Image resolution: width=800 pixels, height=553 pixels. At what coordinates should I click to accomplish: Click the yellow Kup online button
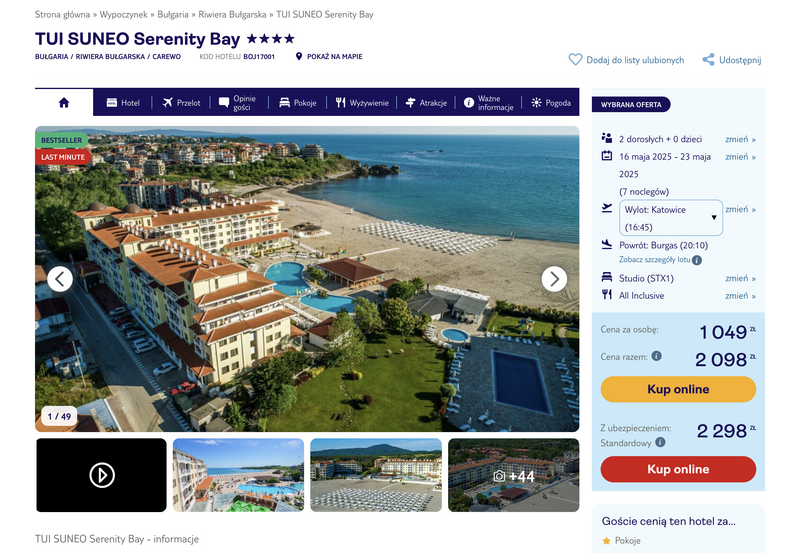tap(678, 389)
